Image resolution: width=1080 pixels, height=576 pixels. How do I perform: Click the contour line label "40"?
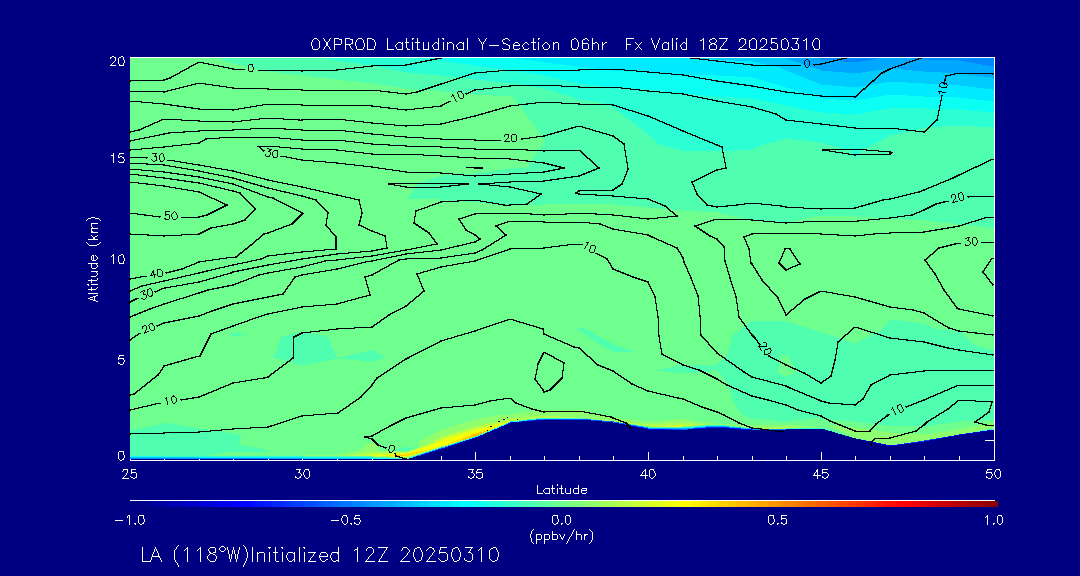coord(156,274)
